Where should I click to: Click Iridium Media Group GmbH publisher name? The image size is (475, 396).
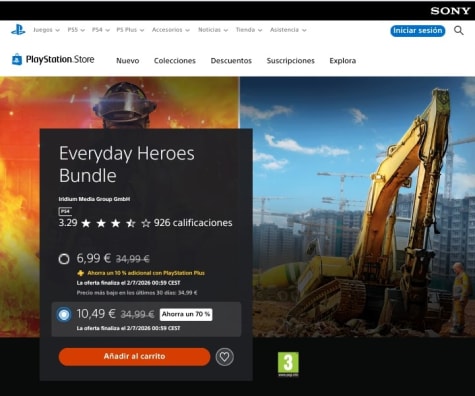pyautogui.click(x=94, y=199)
